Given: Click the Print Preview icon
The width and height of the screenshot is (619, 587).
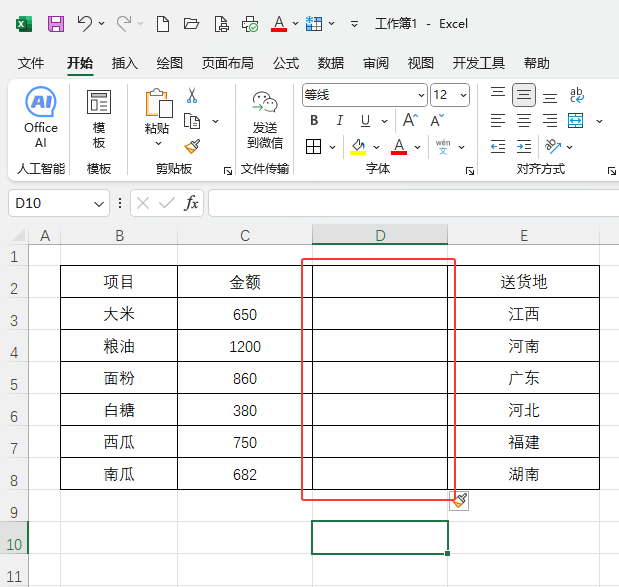Looking at the screenshot, I should 221,24.
